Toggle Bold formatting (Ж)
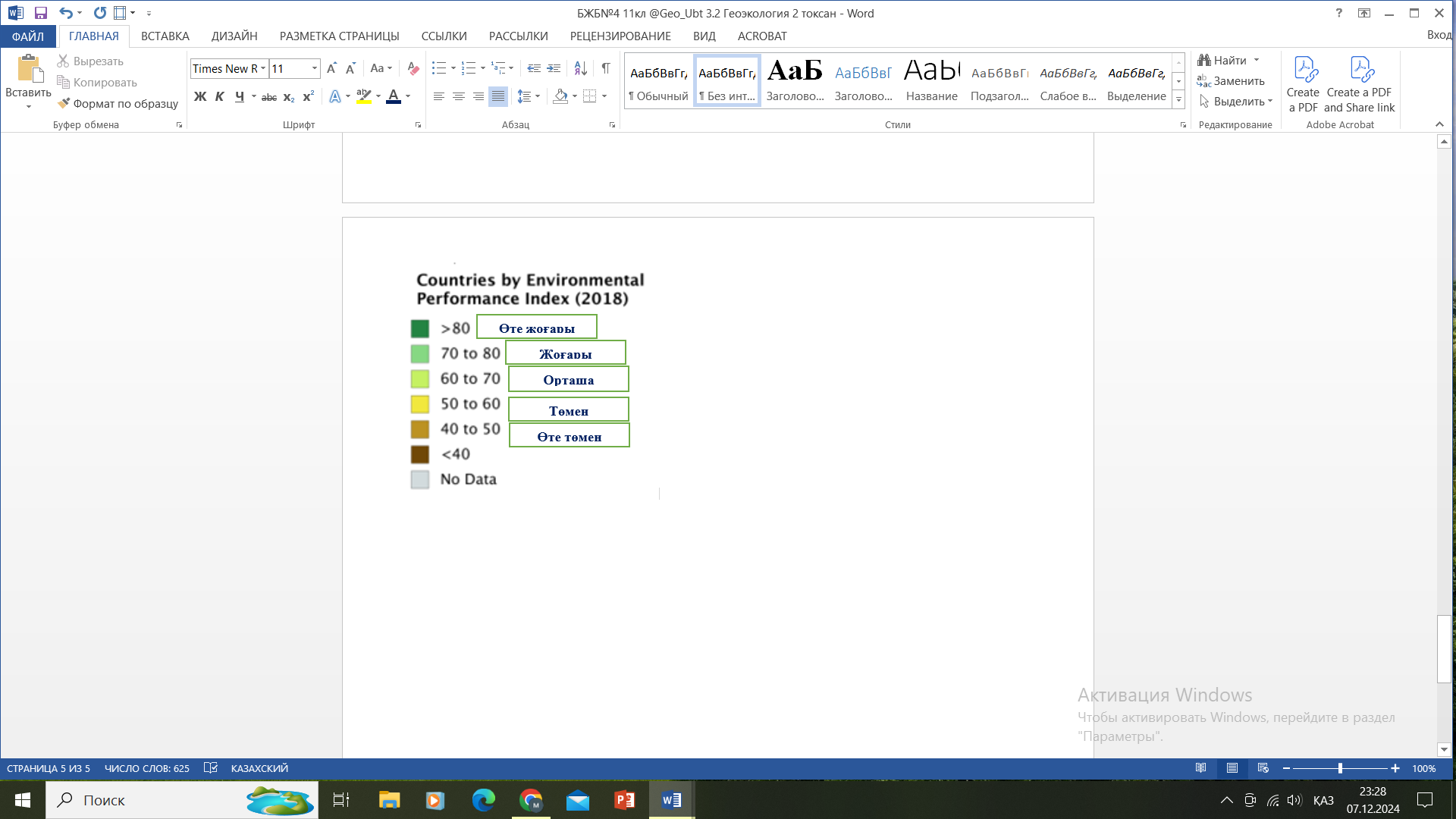The width and height of the screenshot is (1456, 819). click(200, 96)
